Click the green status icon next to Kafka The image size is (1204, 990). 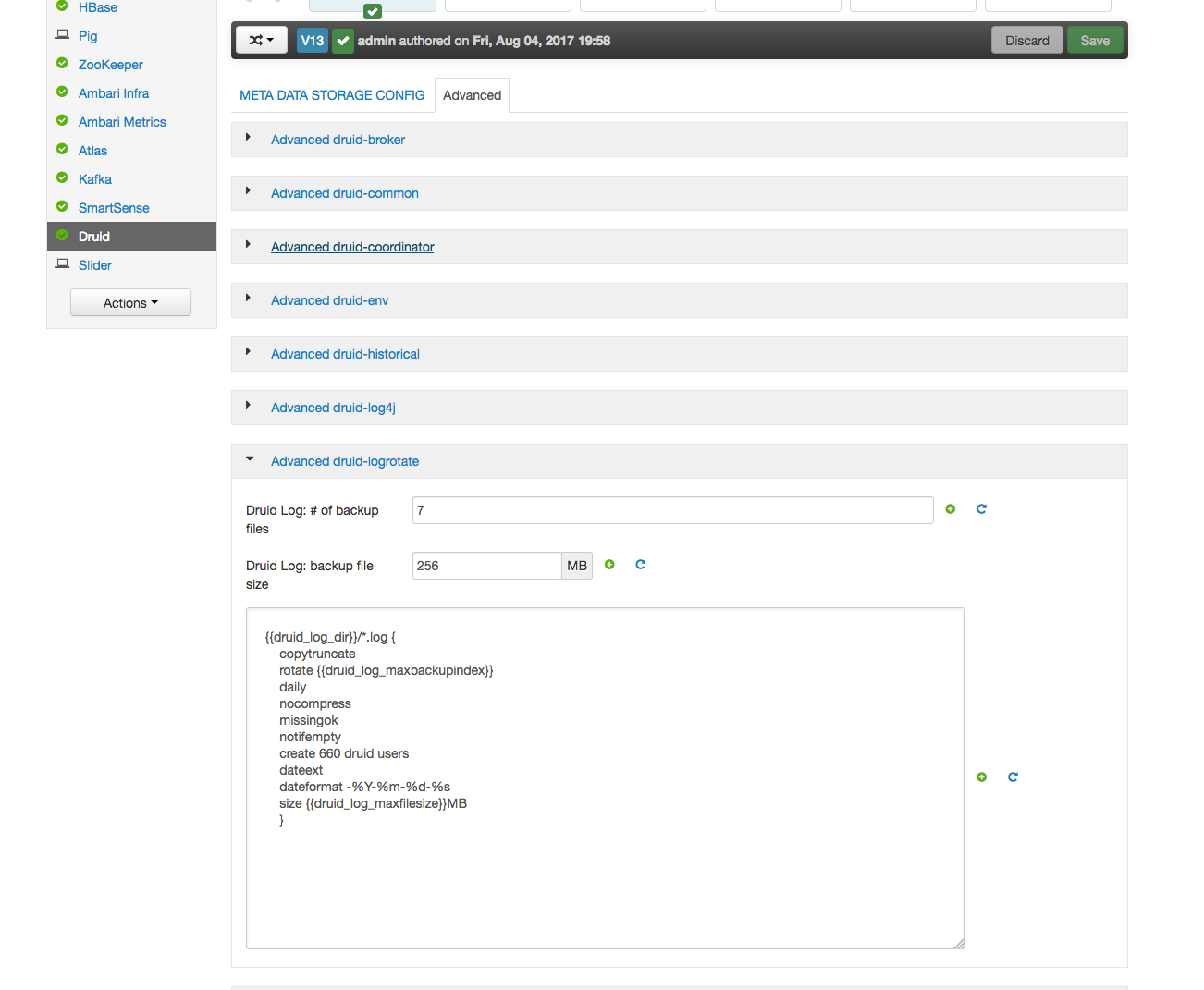pos(61,178)
